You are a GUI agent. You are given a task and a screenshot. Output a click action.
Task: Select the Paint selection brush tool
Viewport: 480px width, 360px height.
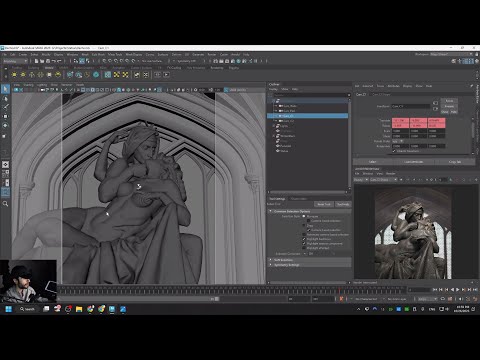point(5,107)
